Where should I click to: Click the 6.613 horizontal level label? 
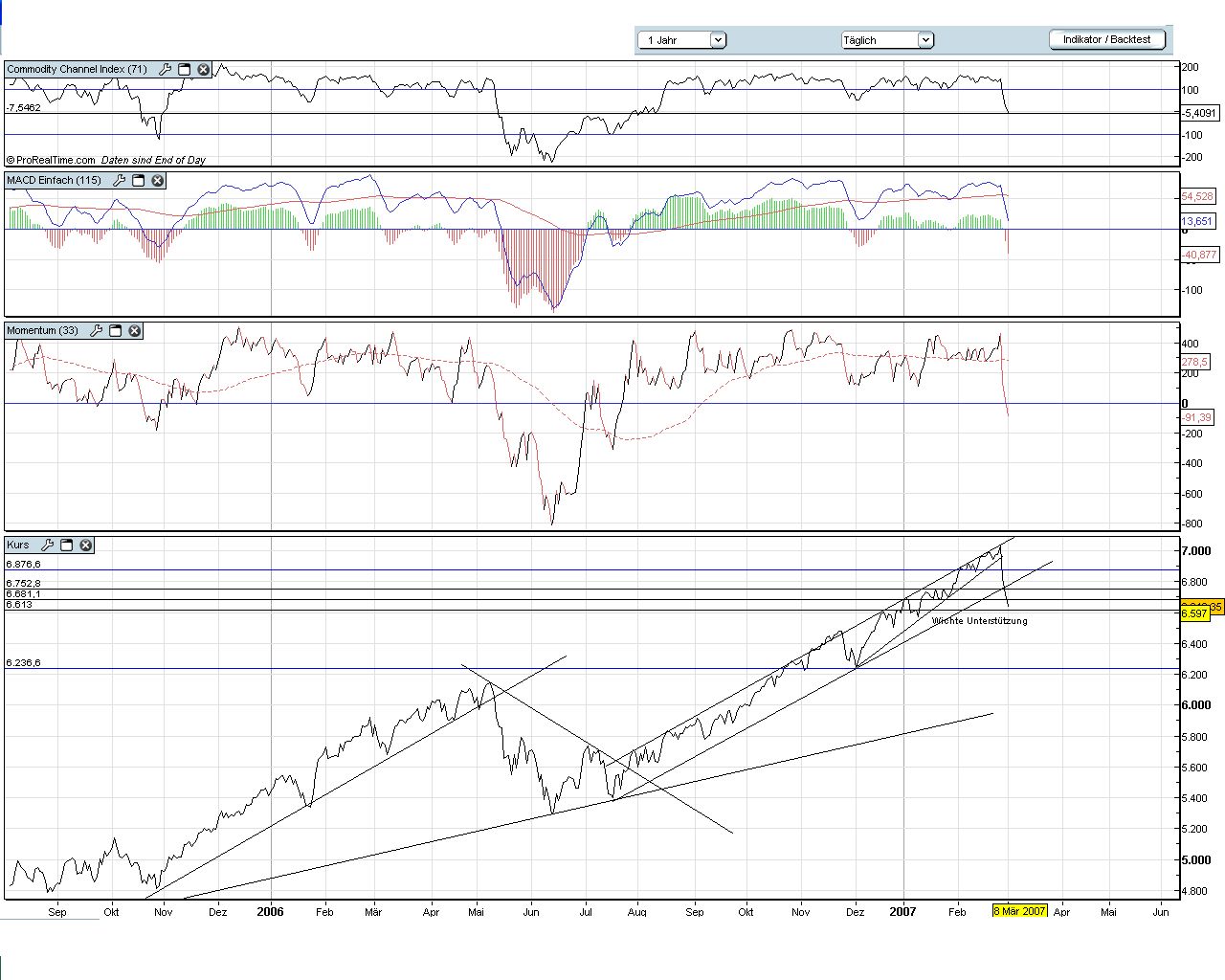(x=19, y=605)
